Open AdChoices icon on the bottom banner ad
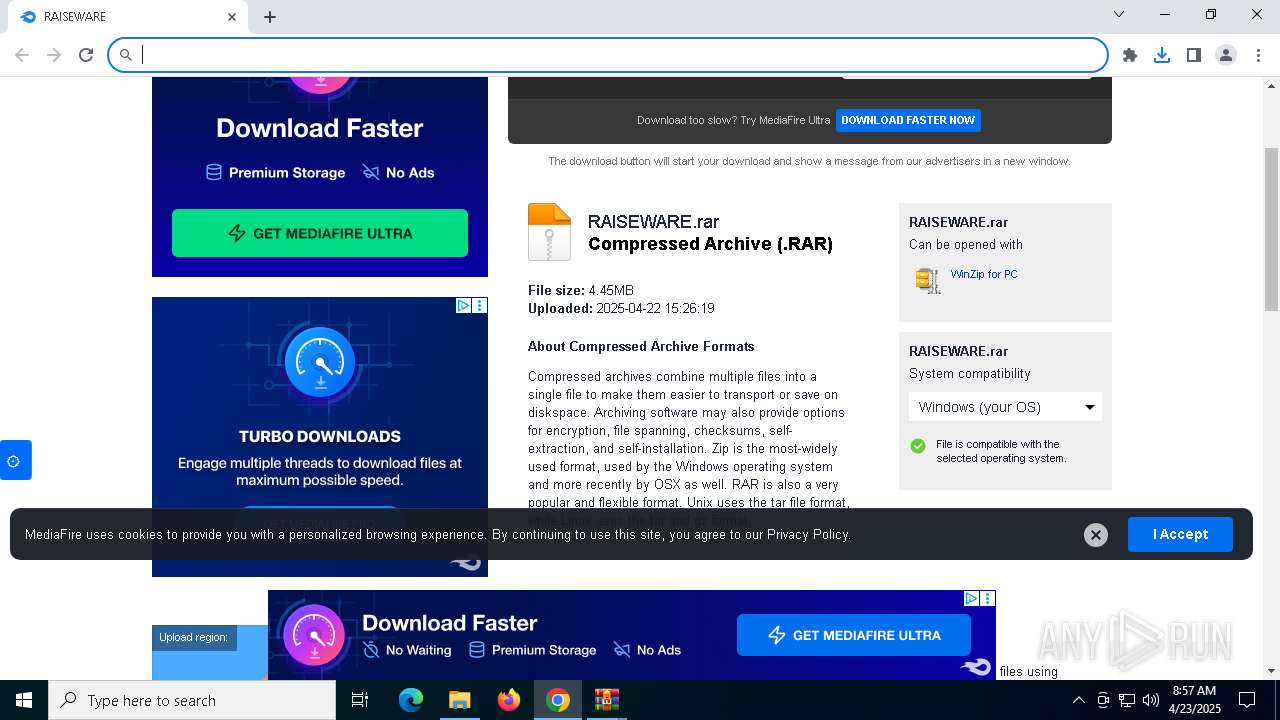The image size is (1280, 720). (971, 598)
